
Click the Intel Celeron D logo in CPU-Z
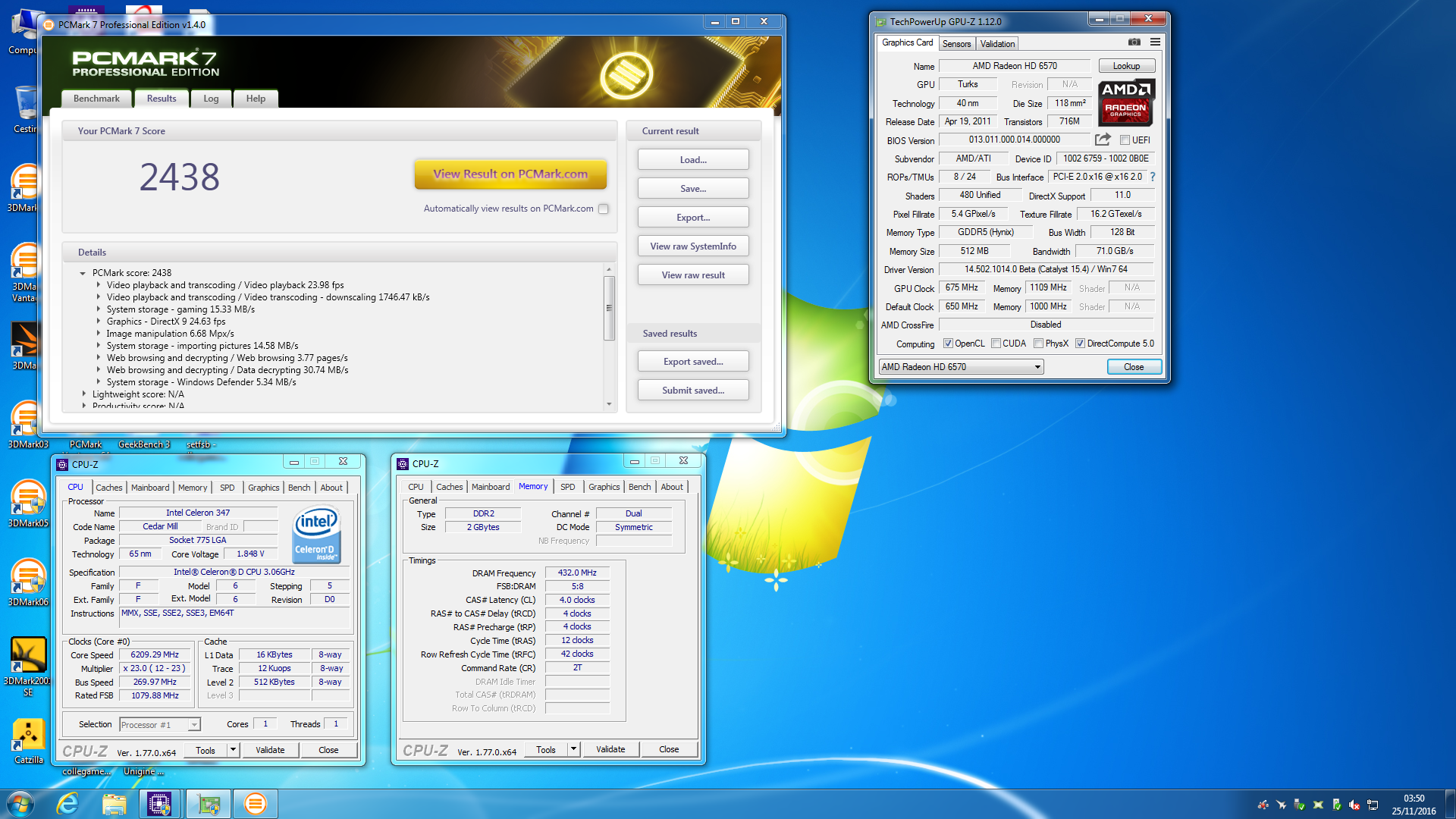[316, 535]
